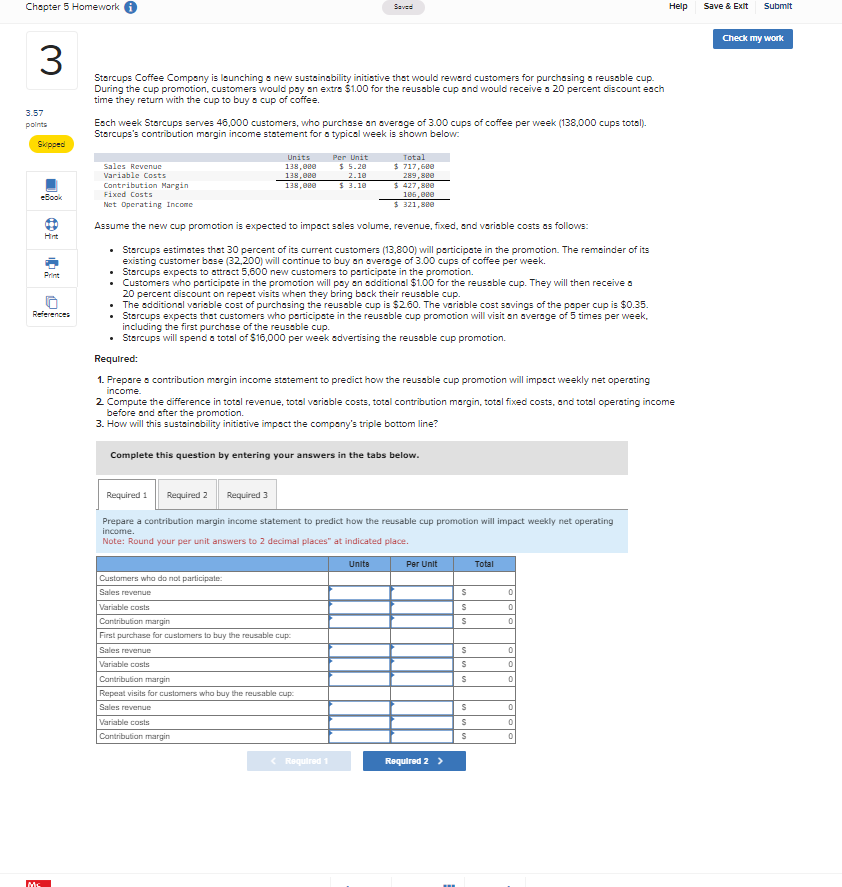
Task: Click 'First purchase for customers to buy the reusable cup:' label
Action: coord(195,635)
